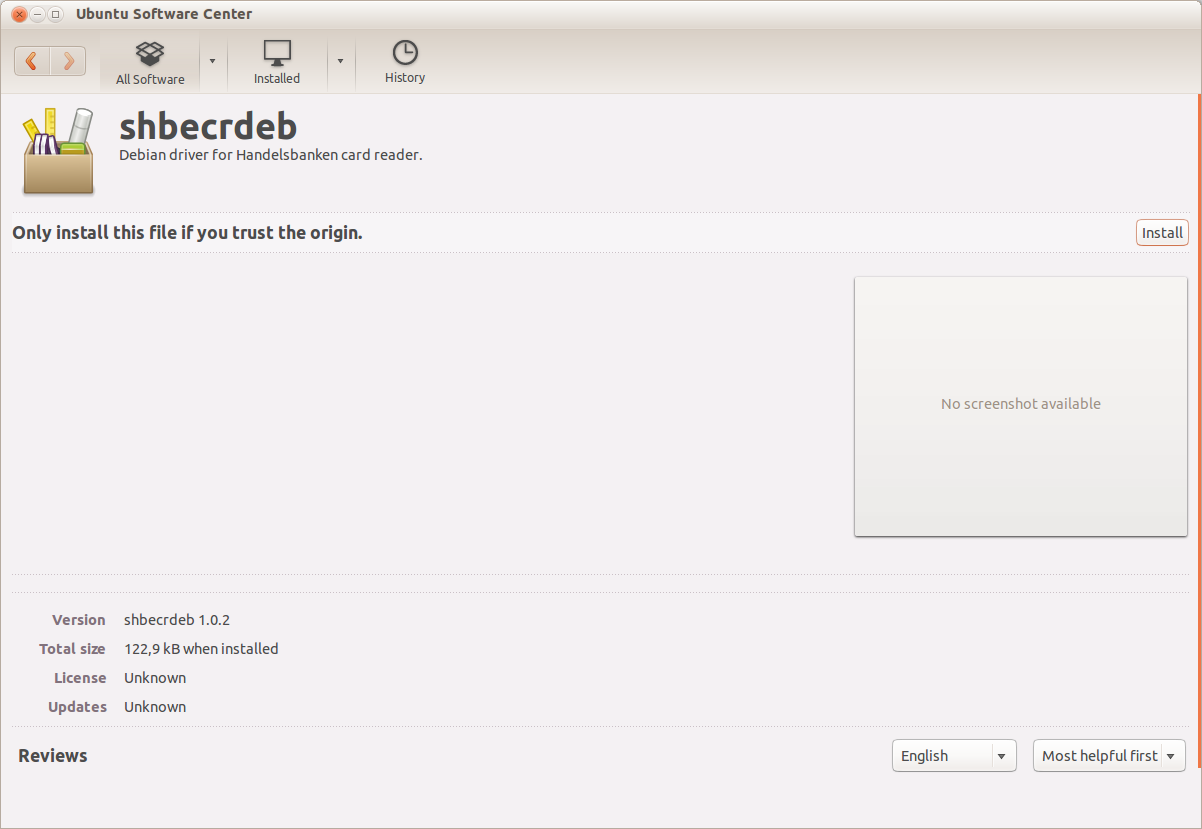1202x829 pixels.
Task: Expand the Installed dropdown arrow
Action: click(x=340, y=61)
